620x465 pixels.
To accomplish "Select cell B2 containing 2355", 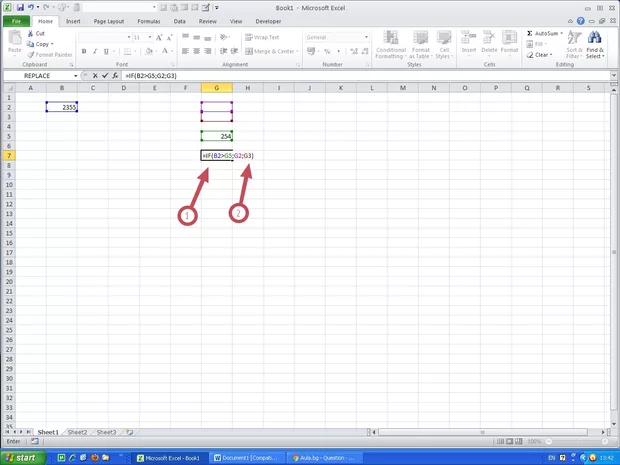I will 61,107.
